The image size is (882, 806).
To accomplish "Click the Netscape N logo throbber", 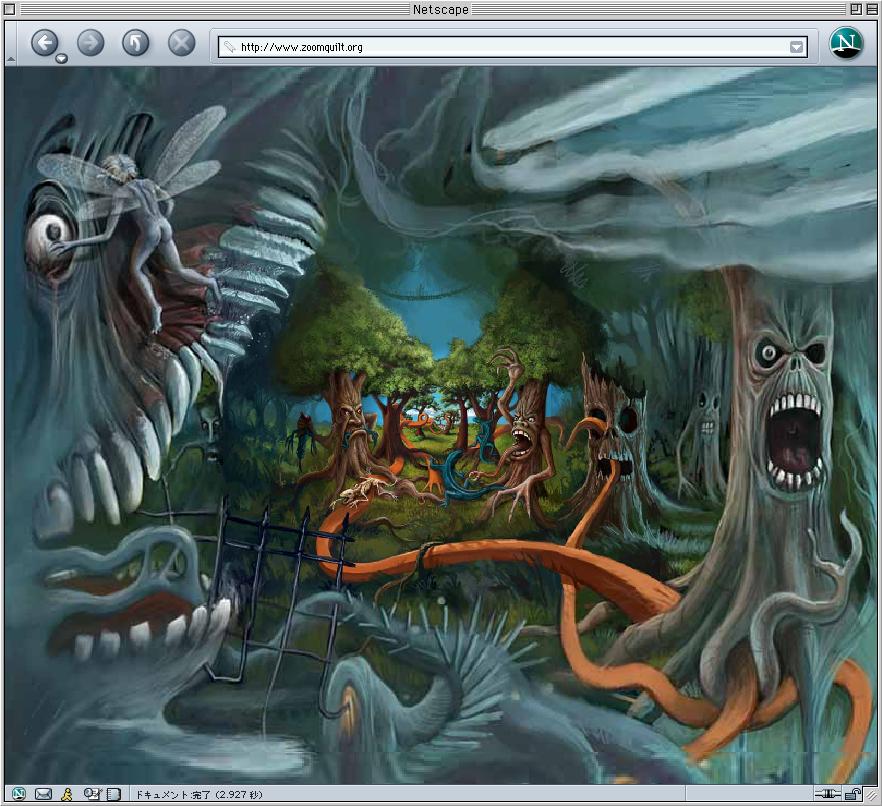I will (847, 43).
